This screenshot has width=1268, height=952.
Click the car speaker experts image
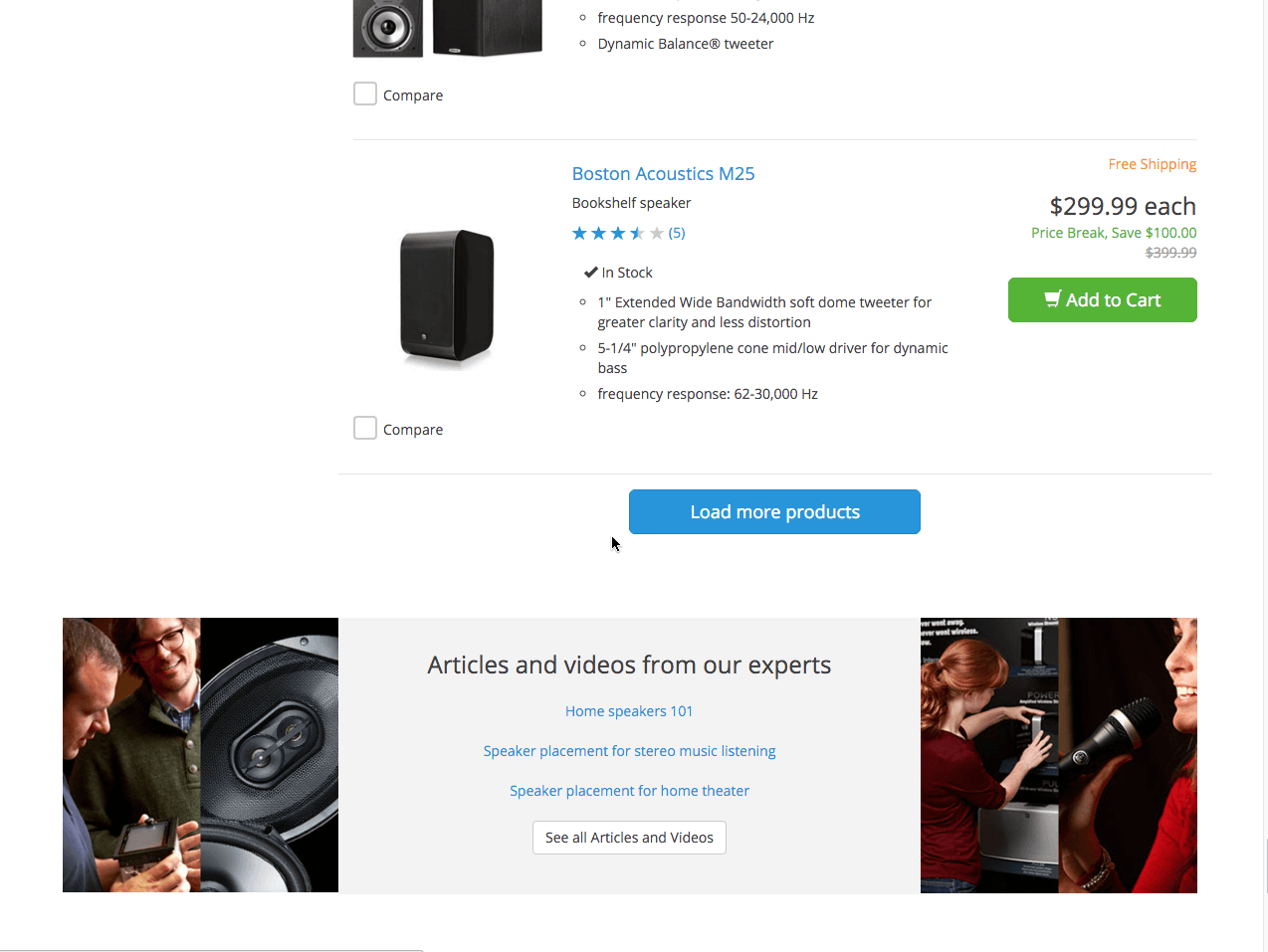point(200,755)
